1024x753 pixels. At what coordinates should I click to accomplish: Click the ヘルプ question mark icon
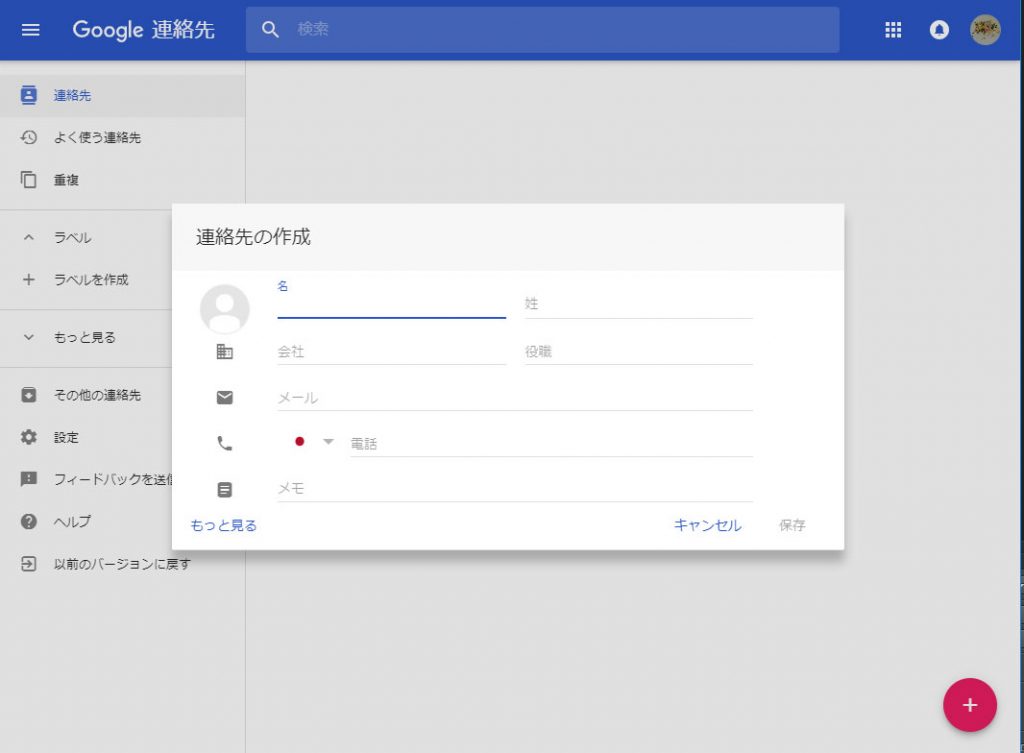pyautogui.click(x=29, y=521)
